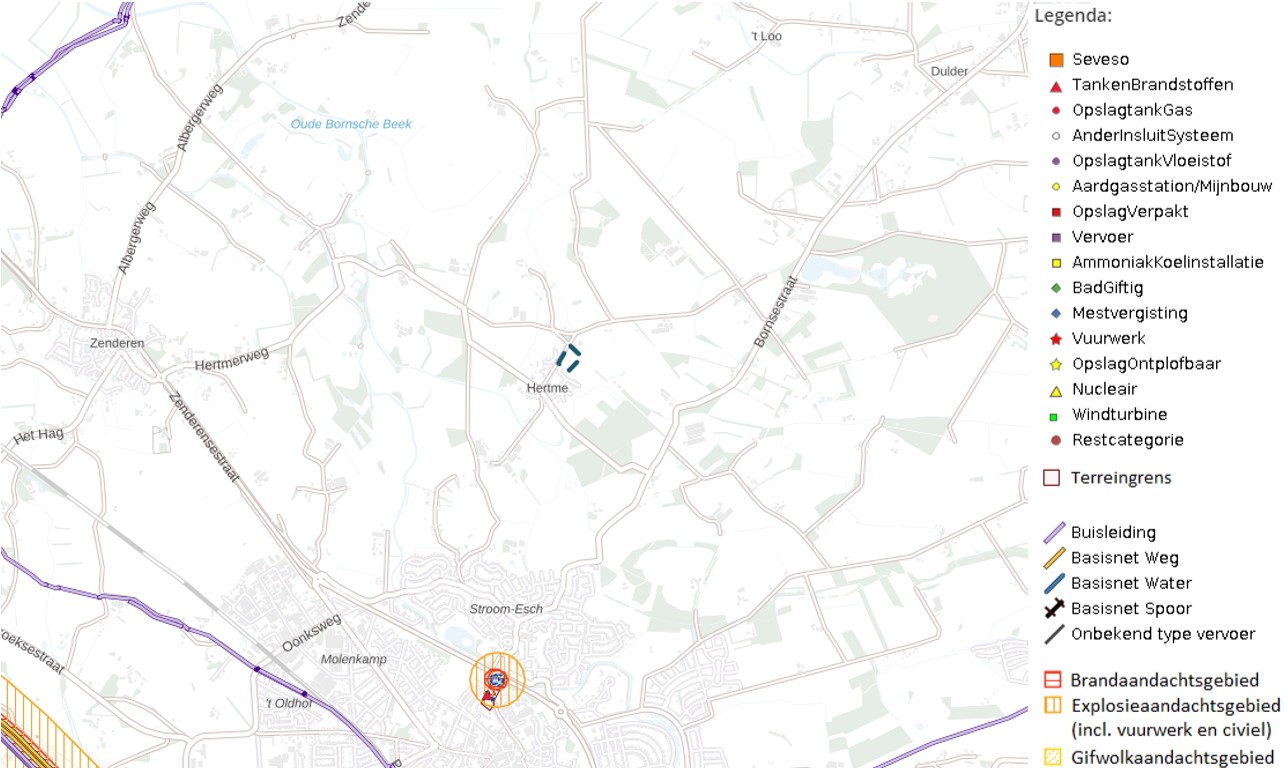Image resolution: width=1288 pixels, height=768 pixels.
Task: Select the BadGiftig green diamond icon
Action: click(1056, 288)
